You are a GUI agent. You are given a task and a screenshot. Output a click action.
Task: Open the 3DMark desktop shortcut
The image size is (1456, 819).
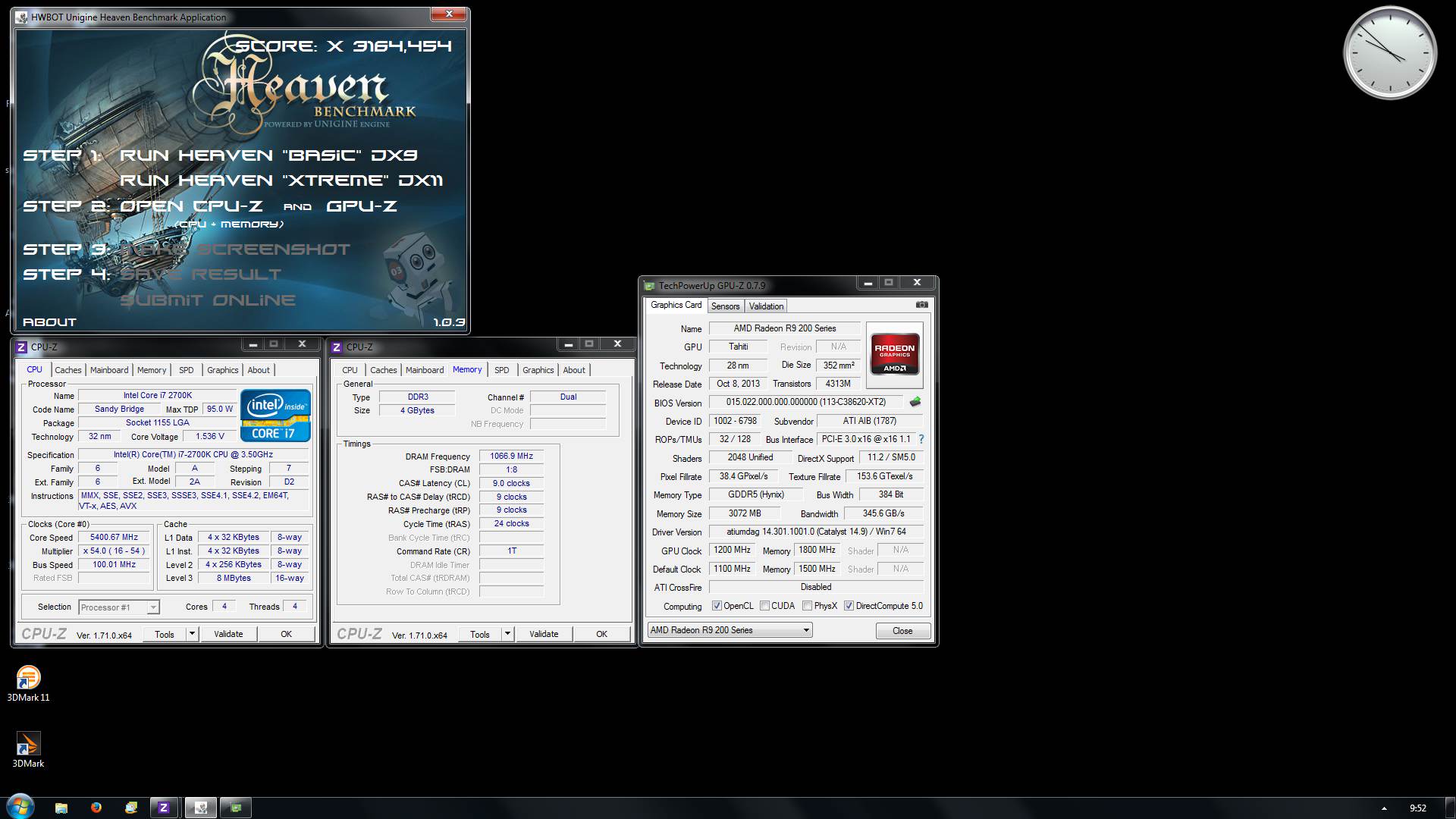[x=28, y=750]
